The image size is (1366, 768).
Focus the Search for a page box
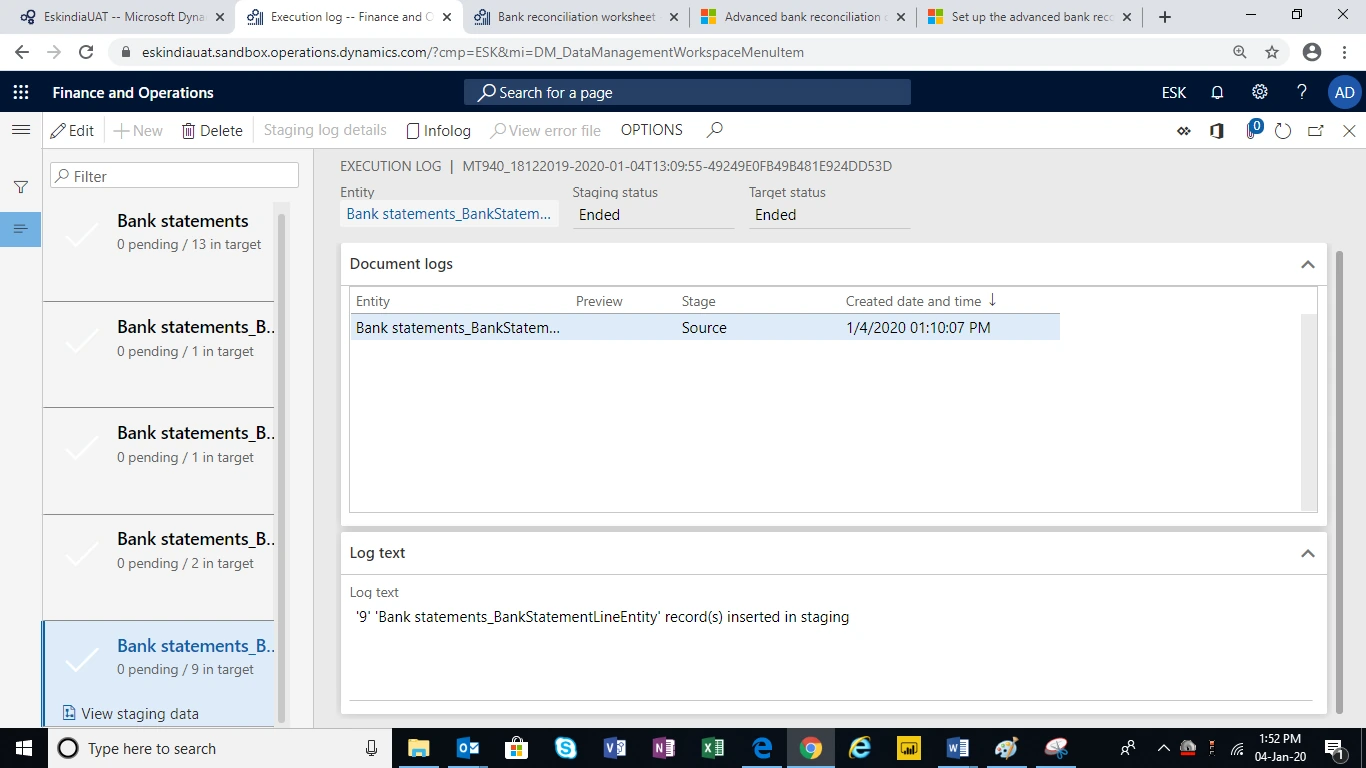click(x=687, y=92)
